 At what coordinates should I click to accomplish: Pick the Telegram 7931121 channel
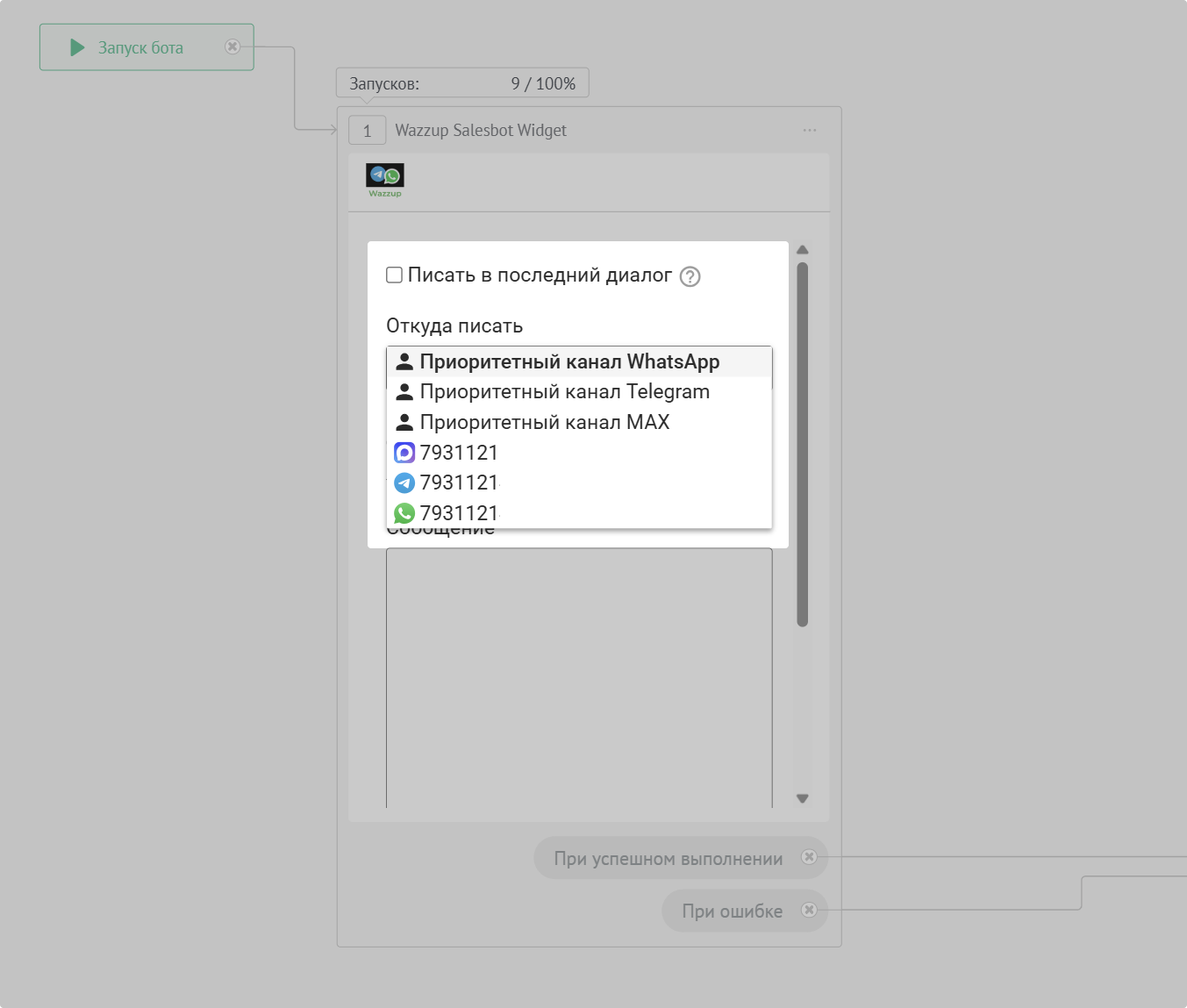point(579,483)
